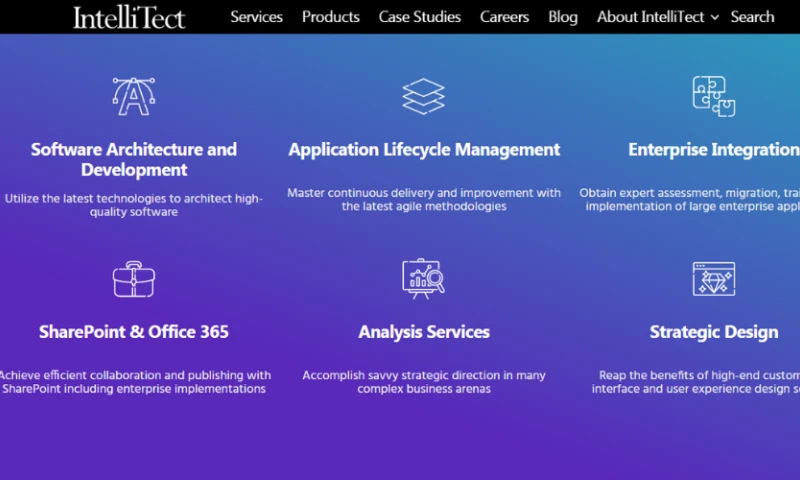Click text 'Utilize the latest technologies to architect'
This screenshot has height=480, width=800.
[x=118, y=198]
